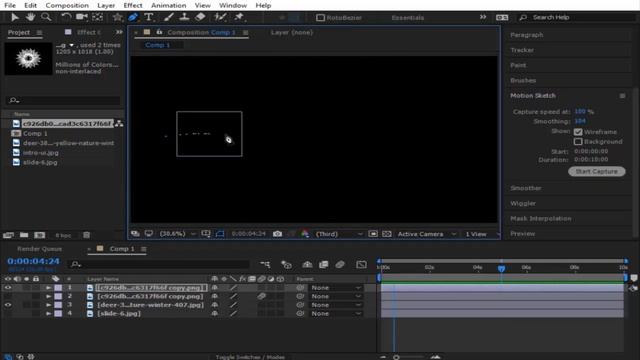The width and height of the screenshot is (640, 360).
Task: Click the timeline zoom slider handle
Action: pos(396,357)
